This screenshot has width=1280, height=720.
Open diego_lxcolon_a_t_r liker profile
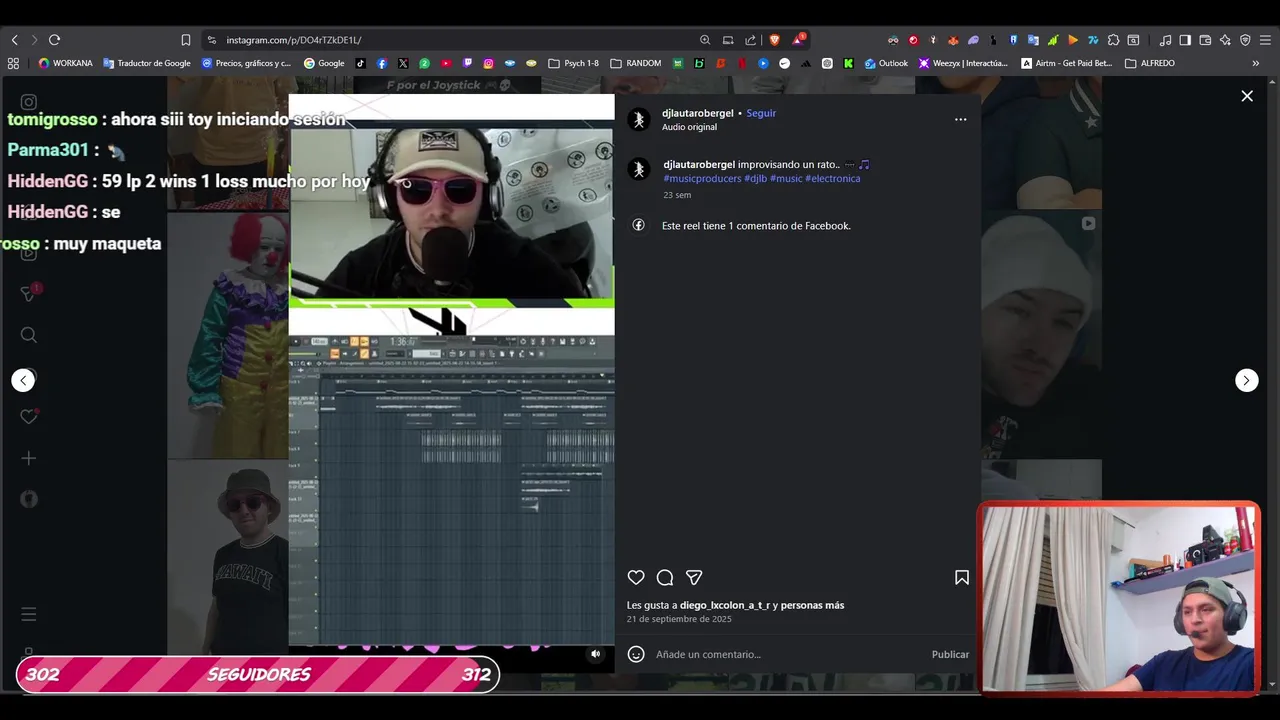click(725, 605)
